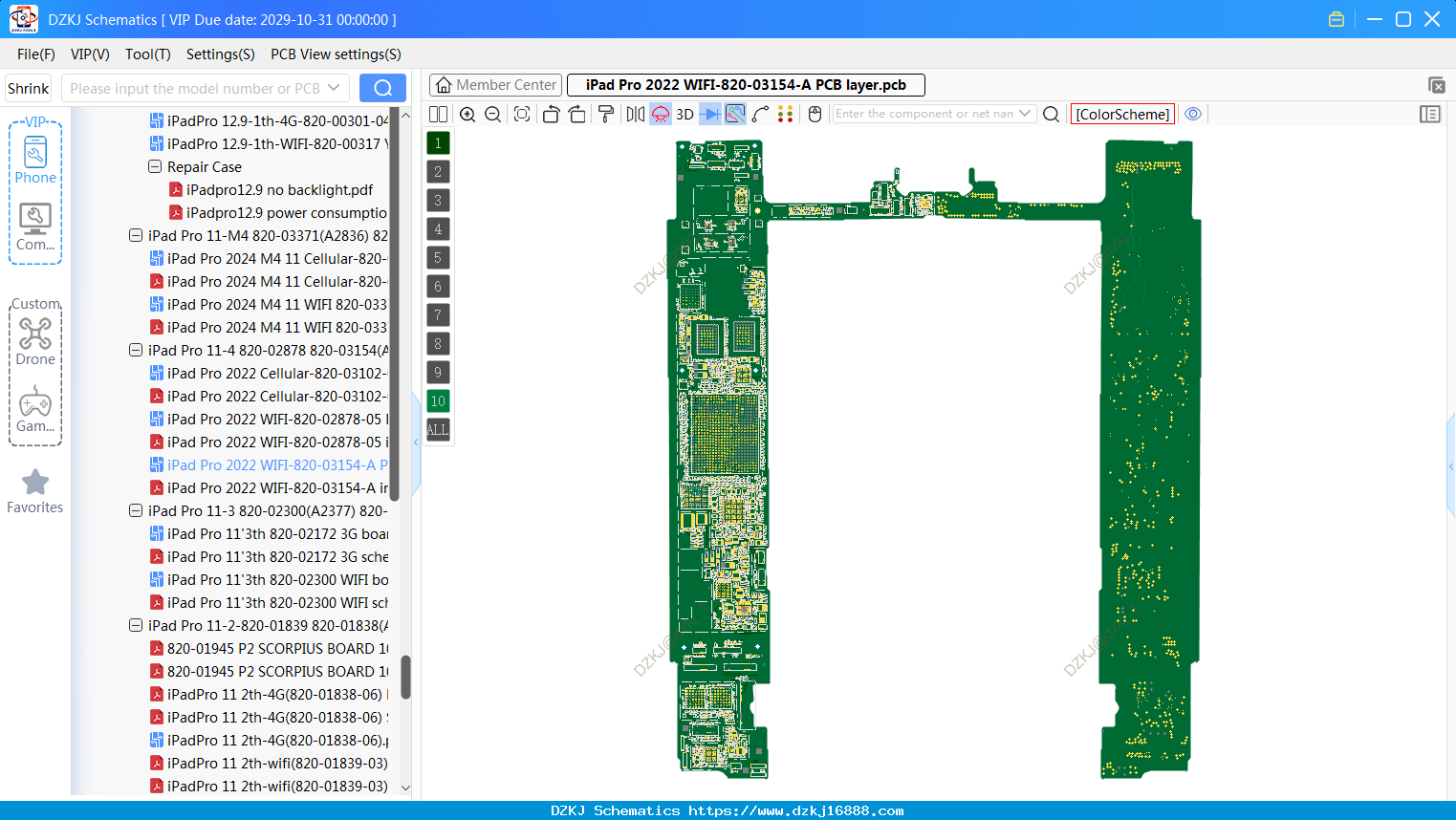This screenshot has height=820, width=1456.
Task: Search the entered component or net
Action: coord(1051,114)
